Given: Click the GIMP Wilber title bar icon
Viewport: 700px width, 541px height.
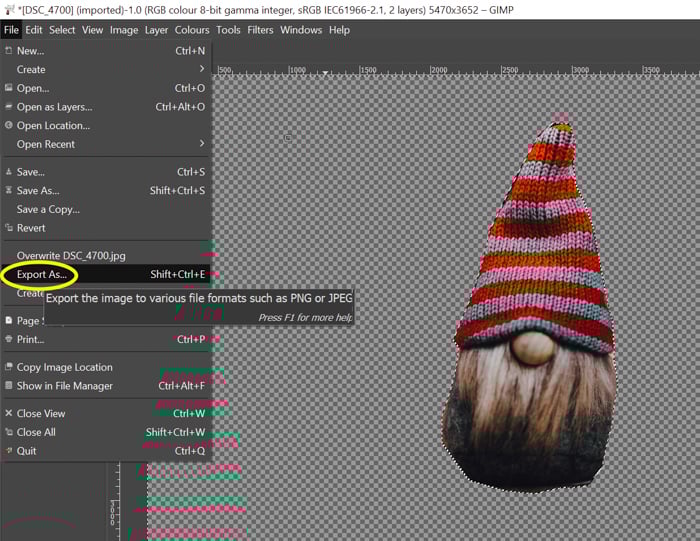Looking at the screenshot, I should click(9, 9).
